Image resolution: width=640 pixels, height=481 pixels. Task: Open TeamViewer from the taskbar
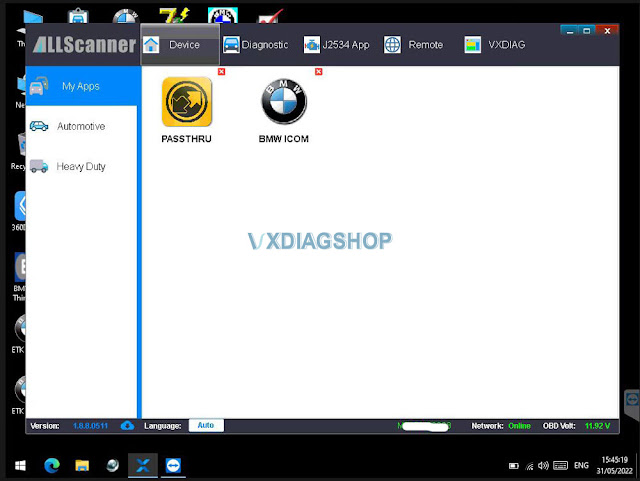[x=173, y=465]
